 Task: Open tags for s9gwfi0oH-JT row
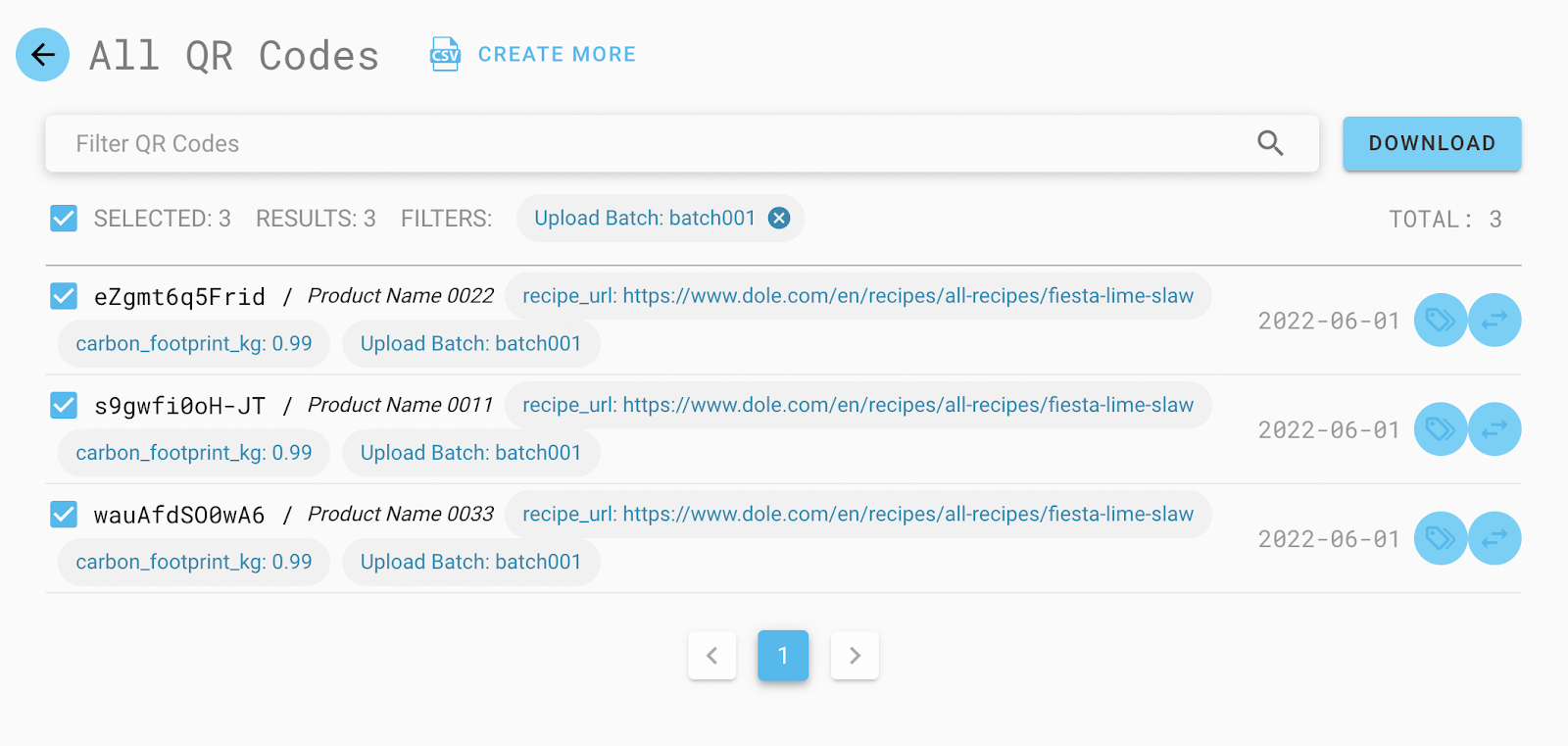(x=1440, y=429)
